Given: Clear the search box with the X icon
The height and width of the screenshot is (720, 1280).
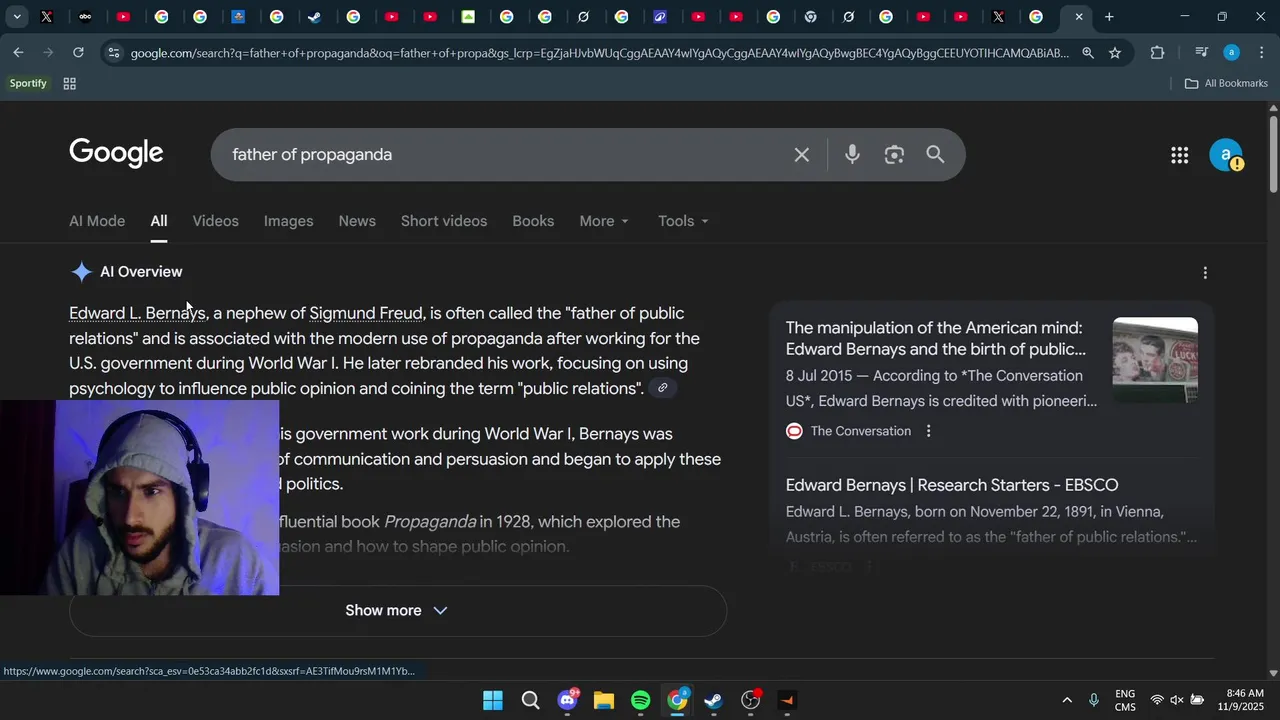Looking at the screenshot, I should [x=801, y=155].
